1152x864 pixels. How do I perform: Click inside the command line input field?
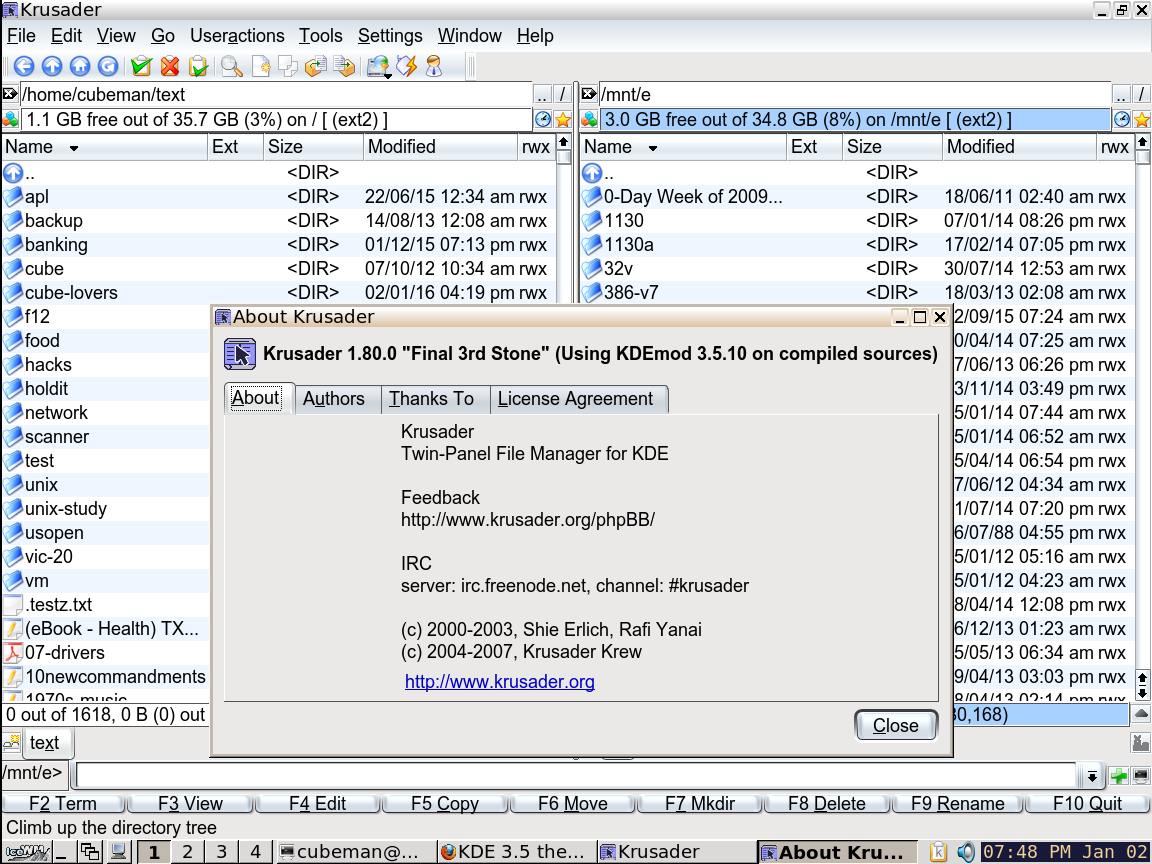576,775
